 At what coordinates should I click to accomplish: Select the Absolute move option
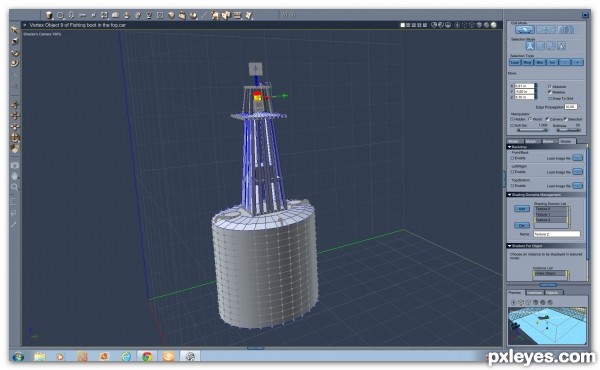(x=550, y=86)
